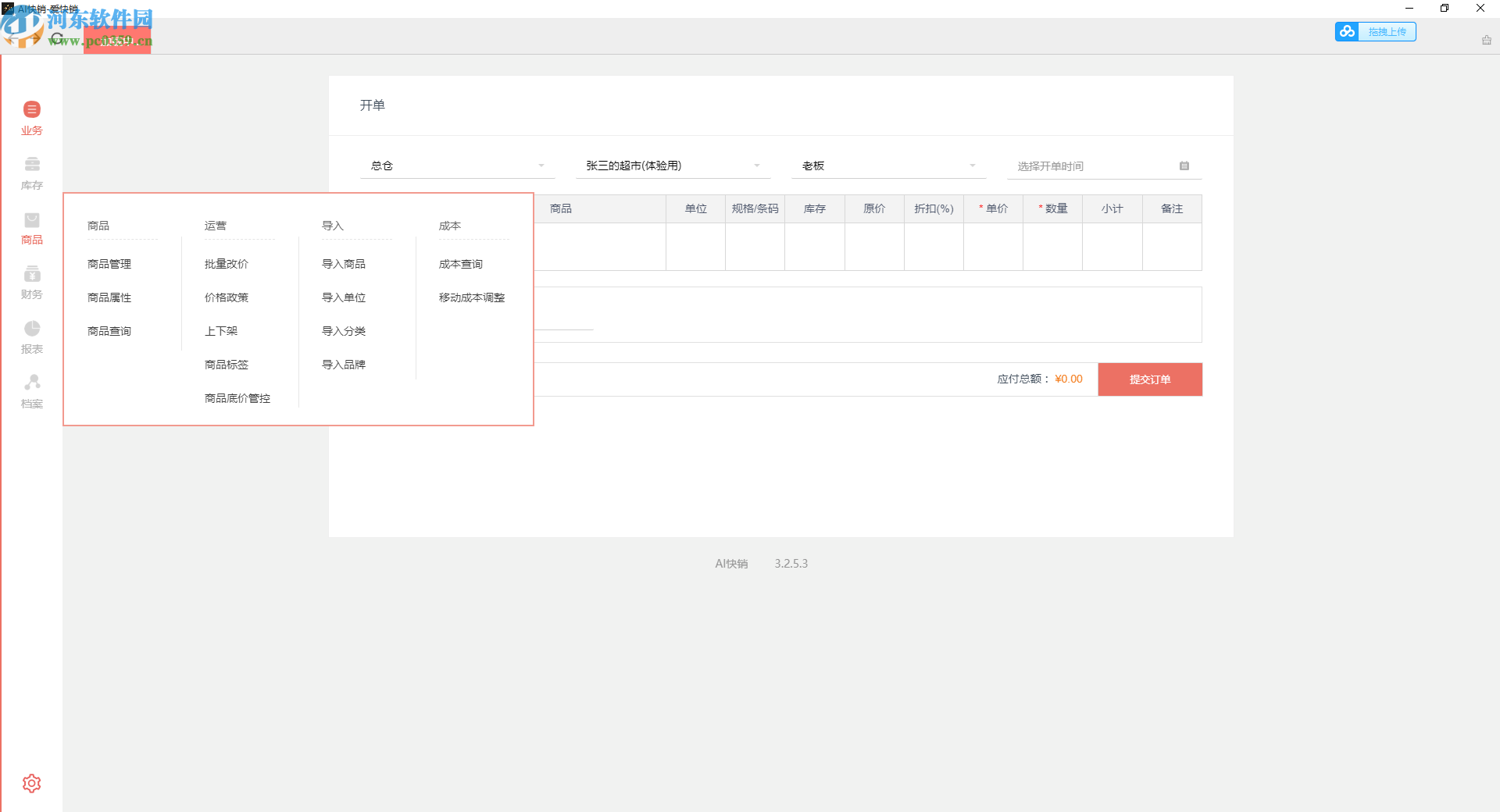Click the 数量 column header
The height and width of the screenshot is (812, 1500).
[x=1053, y=208]
